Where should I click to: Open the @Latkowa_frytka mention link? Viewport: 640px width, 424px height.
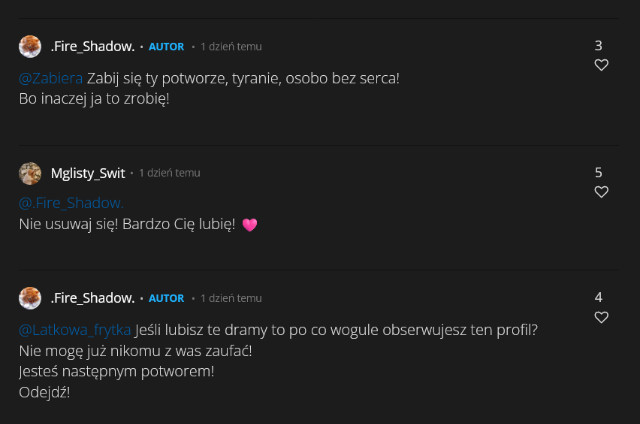click(x=75, y=329)
